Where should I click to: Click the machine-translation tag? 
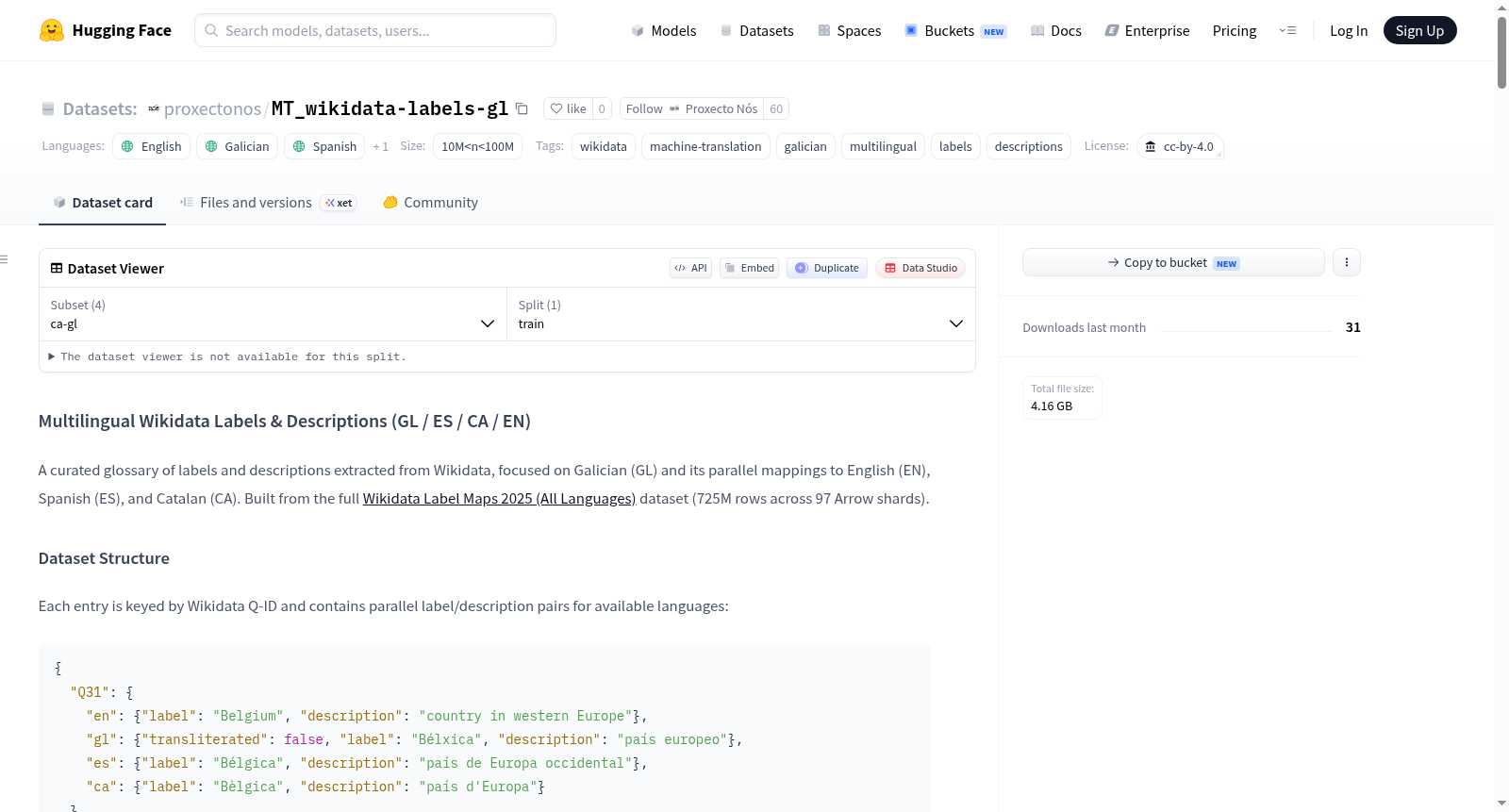tap(705, 146)
